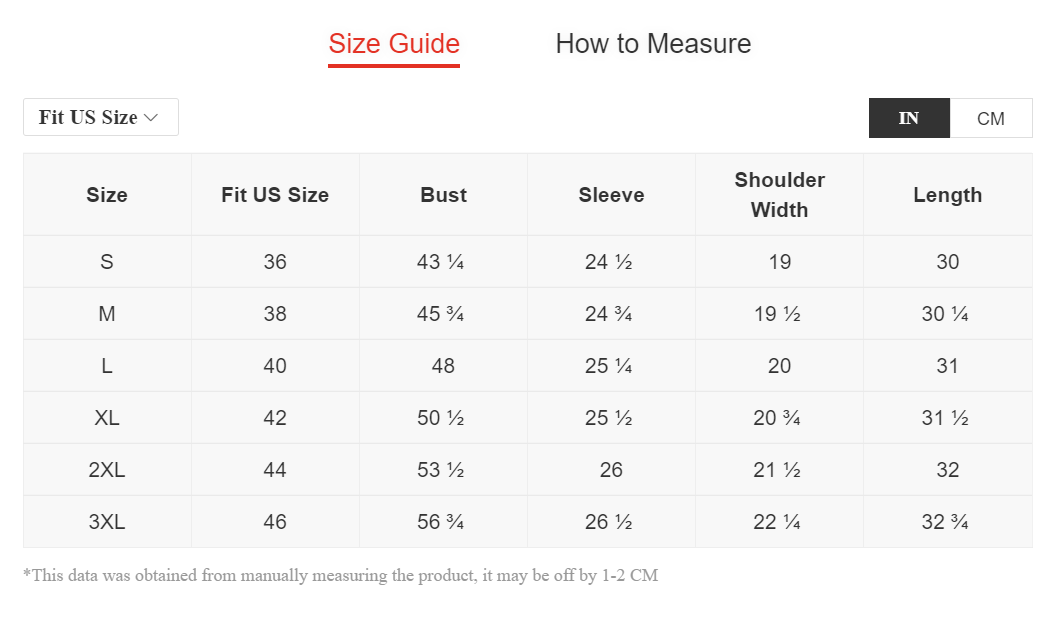
Task: Open the Fit US Size dropdown
Action: point(101,117)
